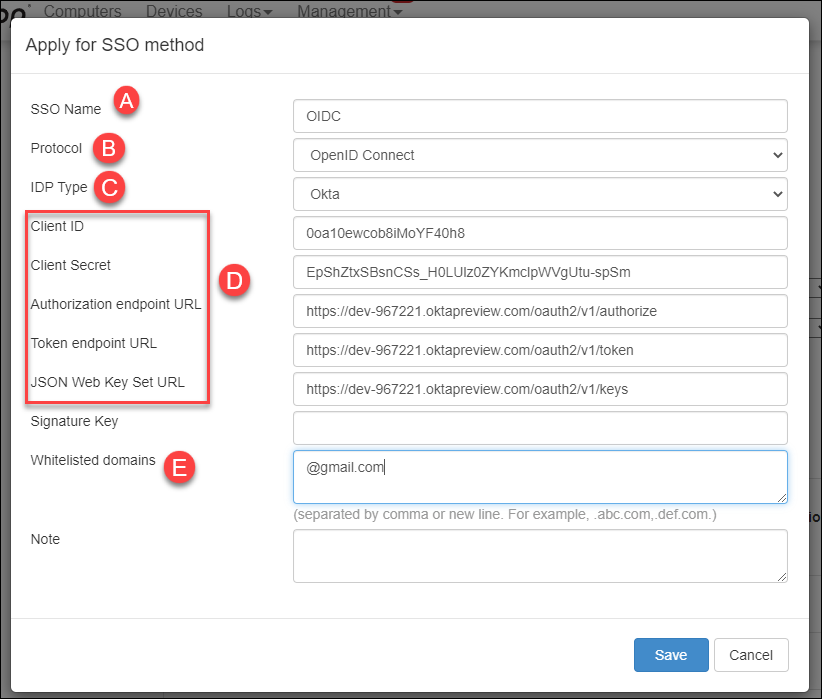Focus the SSO Name field containing OIDC
The width and height of the screenshot is (822, 699).
(540, 116)
